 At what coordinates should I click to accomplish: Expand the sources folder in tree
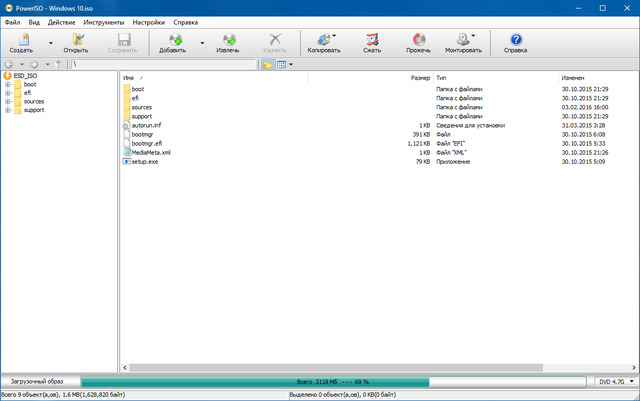[7, 102]
